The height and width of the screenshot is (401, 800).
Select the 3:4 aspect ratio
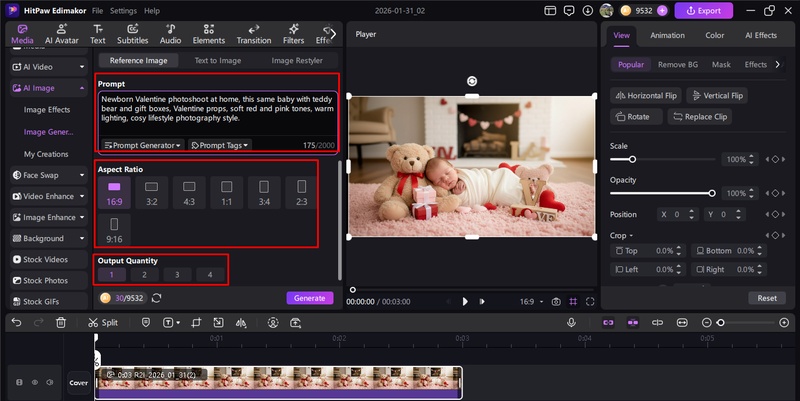click(x=264, y=193)
